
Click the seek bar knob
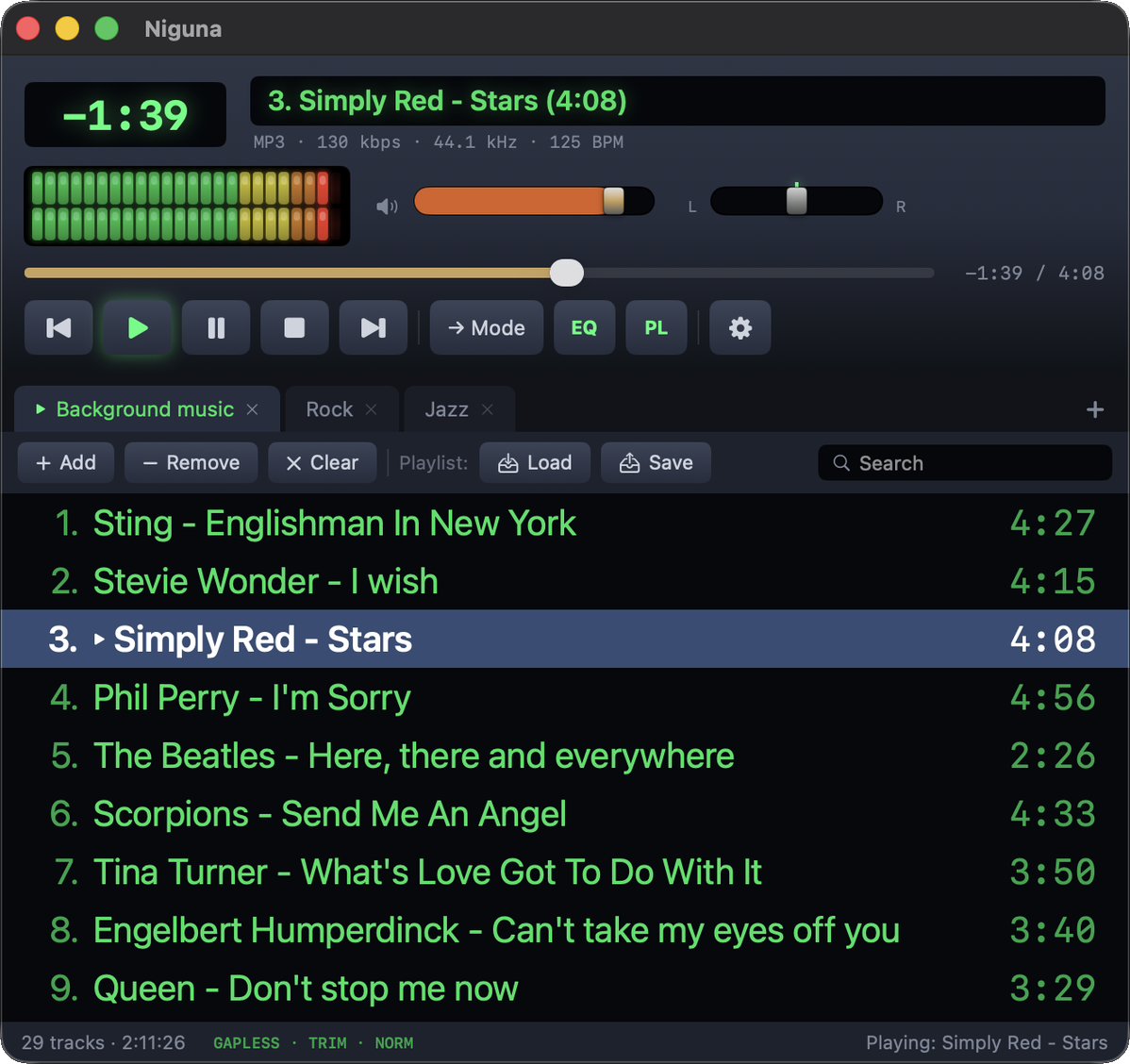[567, 274]
